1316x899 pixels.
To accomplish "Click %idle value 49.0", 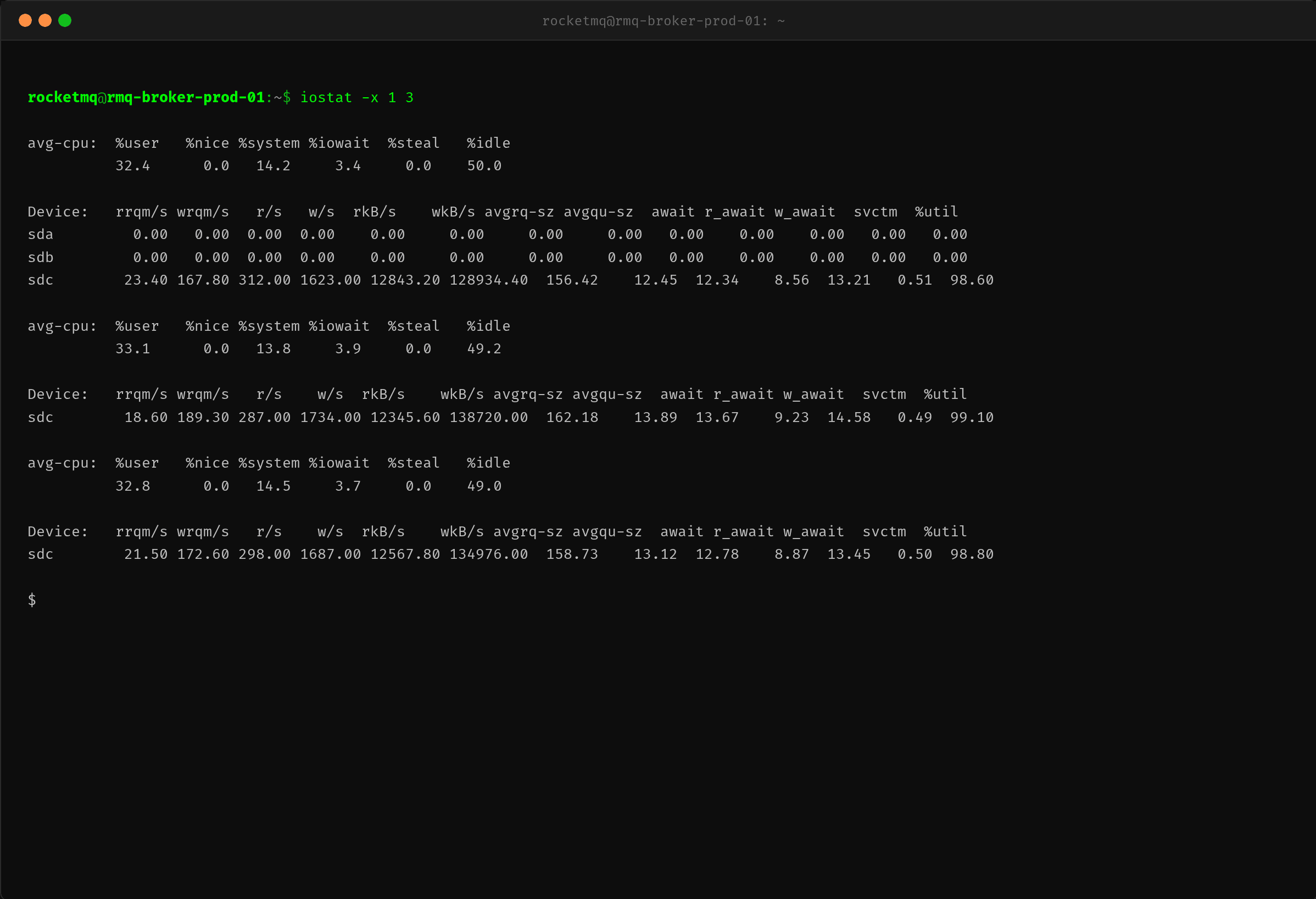I will click(484, 486).
